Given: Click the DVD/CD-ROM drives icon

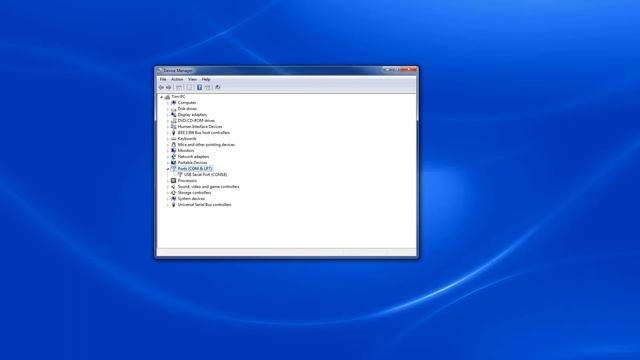Looking at the screenshot, I should click(173, 121).
